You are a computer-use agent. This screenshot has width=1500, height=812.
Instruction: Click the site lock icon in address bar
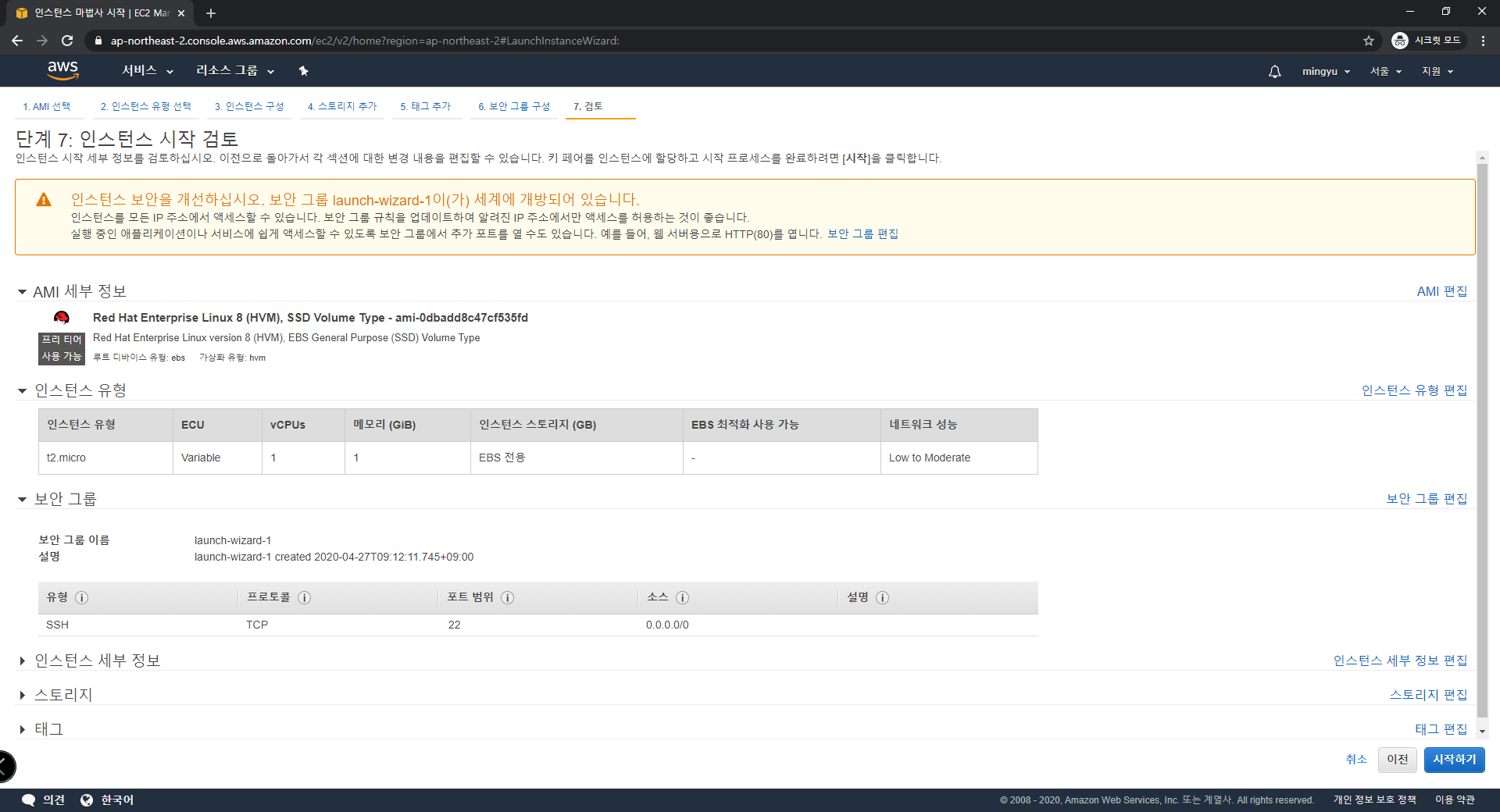click(98, 41)
